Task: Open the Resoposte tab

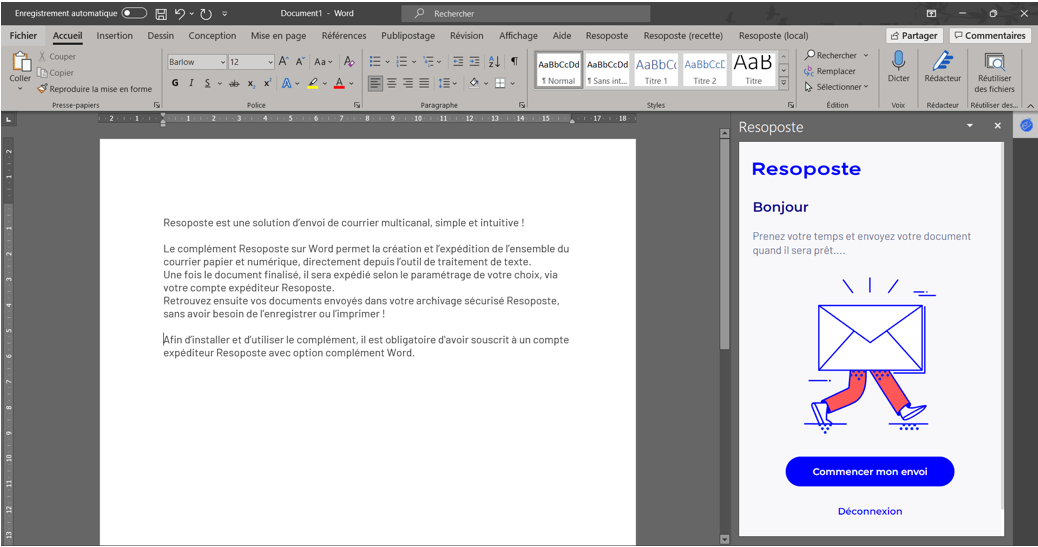Action: point(606,36)
